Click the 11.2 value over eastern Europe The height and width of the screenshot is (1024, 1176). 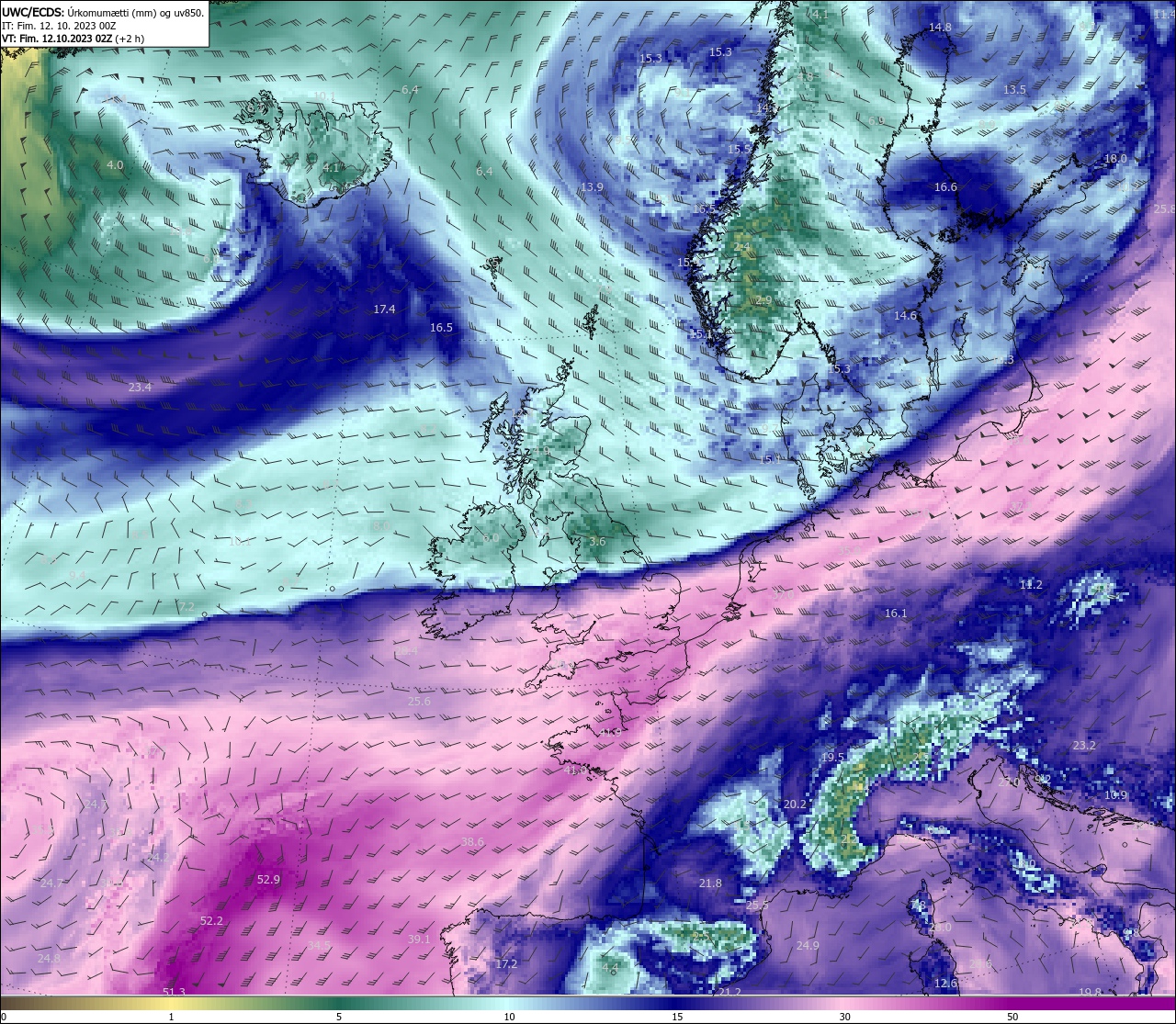click(1031, 585)
